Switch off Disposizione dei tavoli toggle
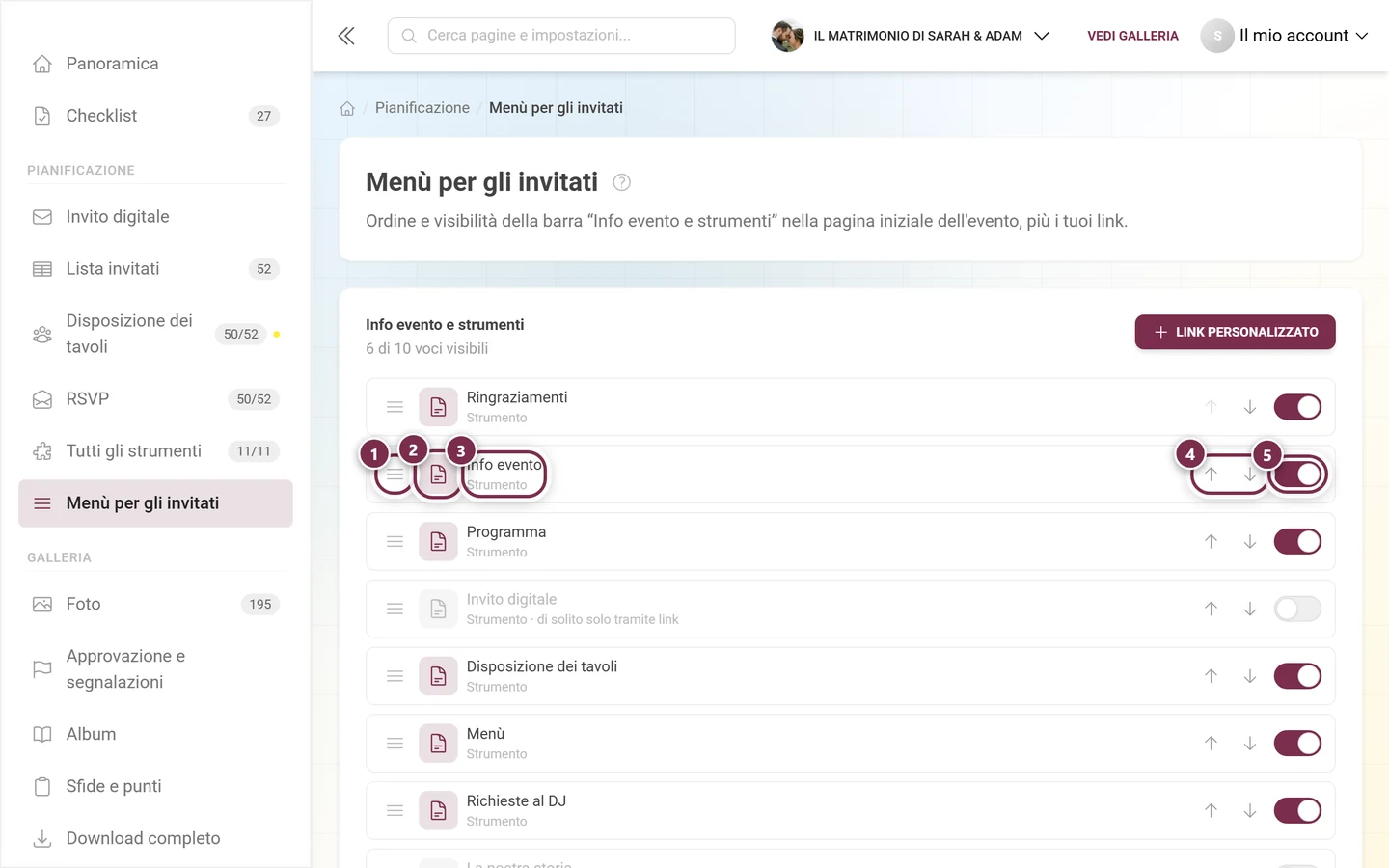This screenshot has height=868, width=1389. [1297, 676]
